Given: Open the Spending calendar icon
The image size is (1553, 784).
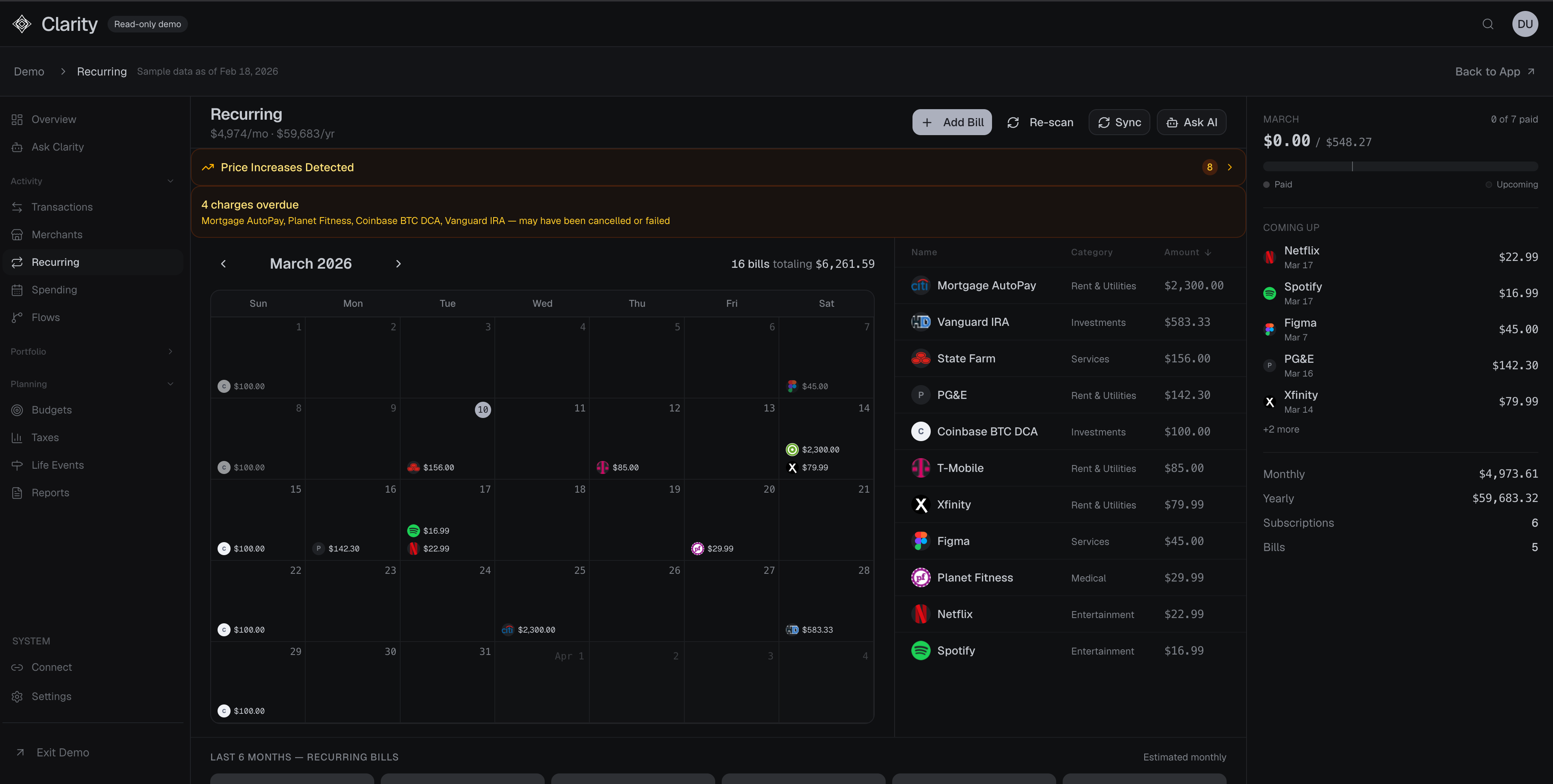Looking at the screenshot, I should pyautogui.click(x=17, y=290).
